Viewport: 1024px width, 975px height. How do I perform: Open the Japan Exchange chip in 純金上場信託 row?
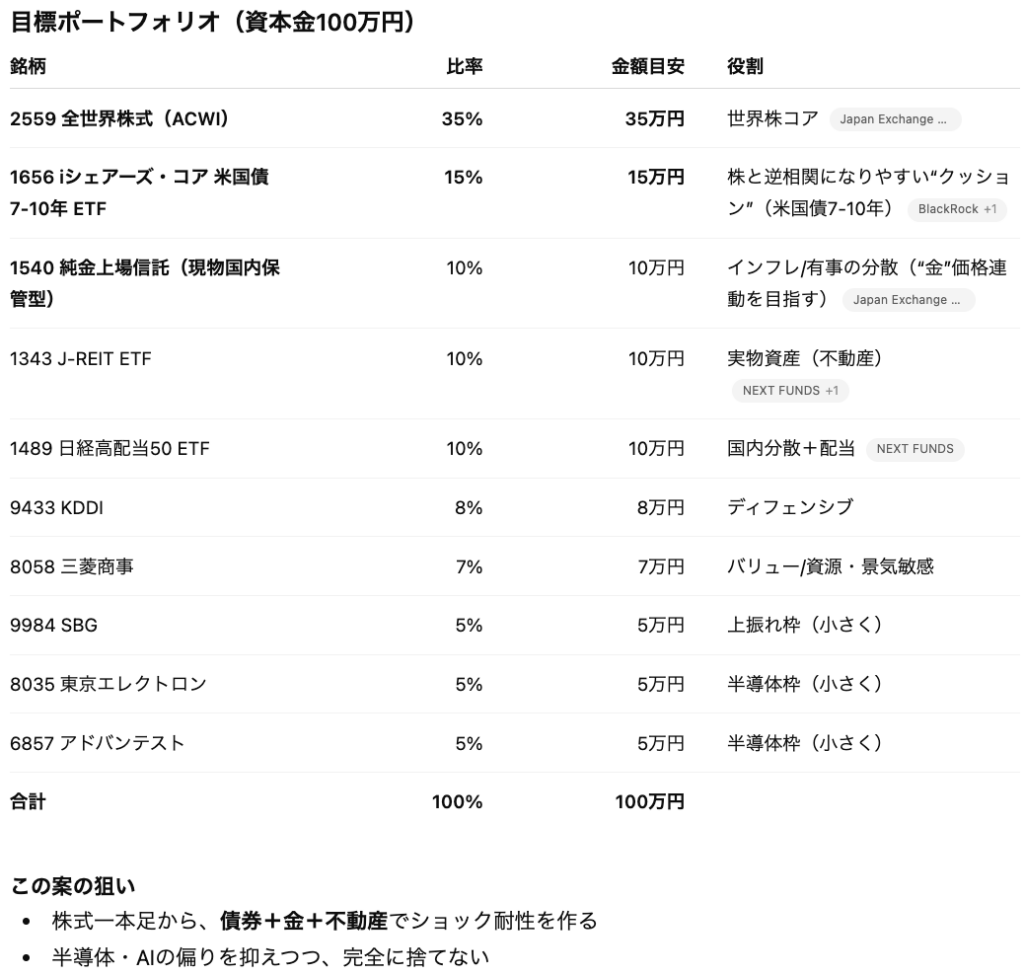(907, 300)
